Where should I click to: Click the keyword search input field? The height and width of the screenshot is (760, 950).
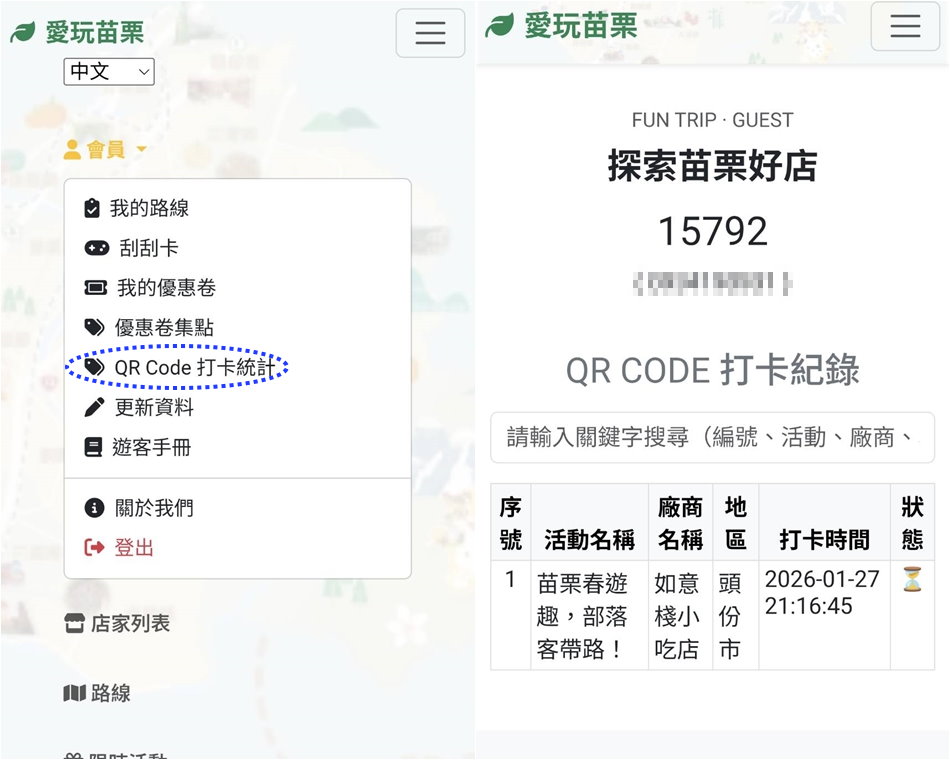point(712,438)
